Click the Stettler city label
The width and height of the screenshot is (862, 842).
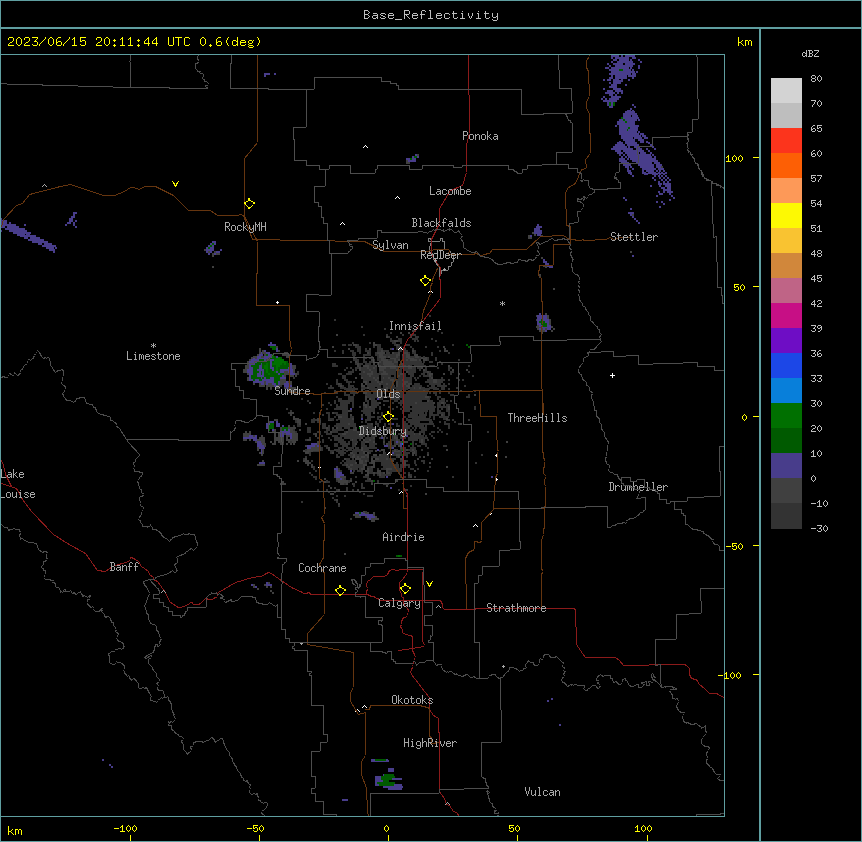pos(634,237)
